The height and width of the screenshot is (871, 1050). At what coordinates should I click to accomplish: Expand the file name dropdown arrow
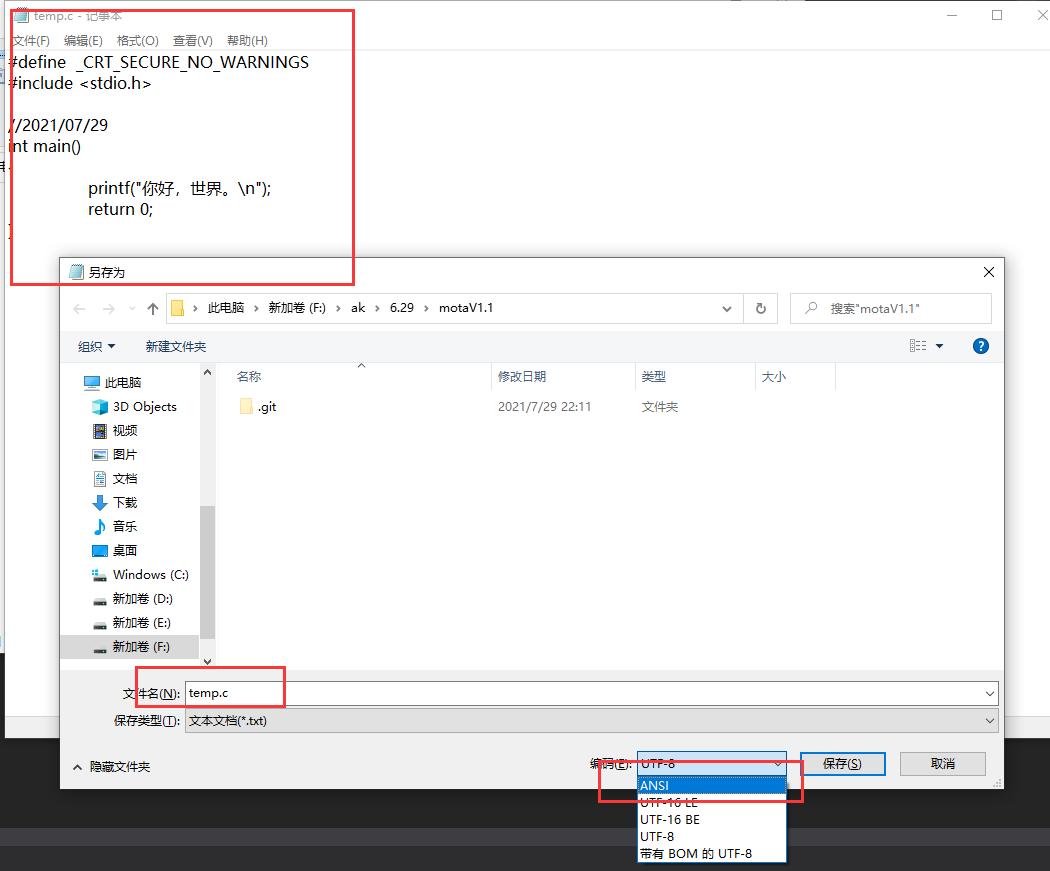[x=990, y=694]
